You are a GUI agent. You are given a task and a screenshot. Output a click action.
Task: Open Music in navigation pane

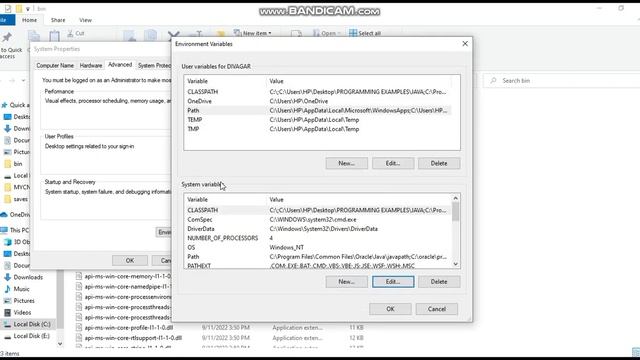pos(21,289)
